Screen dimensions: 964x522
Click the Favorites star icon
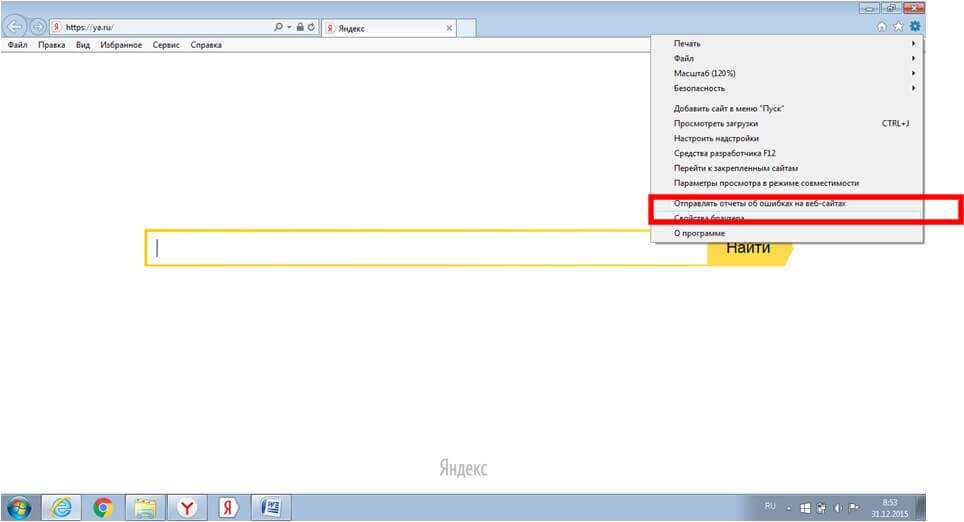[x=898, y=27]
